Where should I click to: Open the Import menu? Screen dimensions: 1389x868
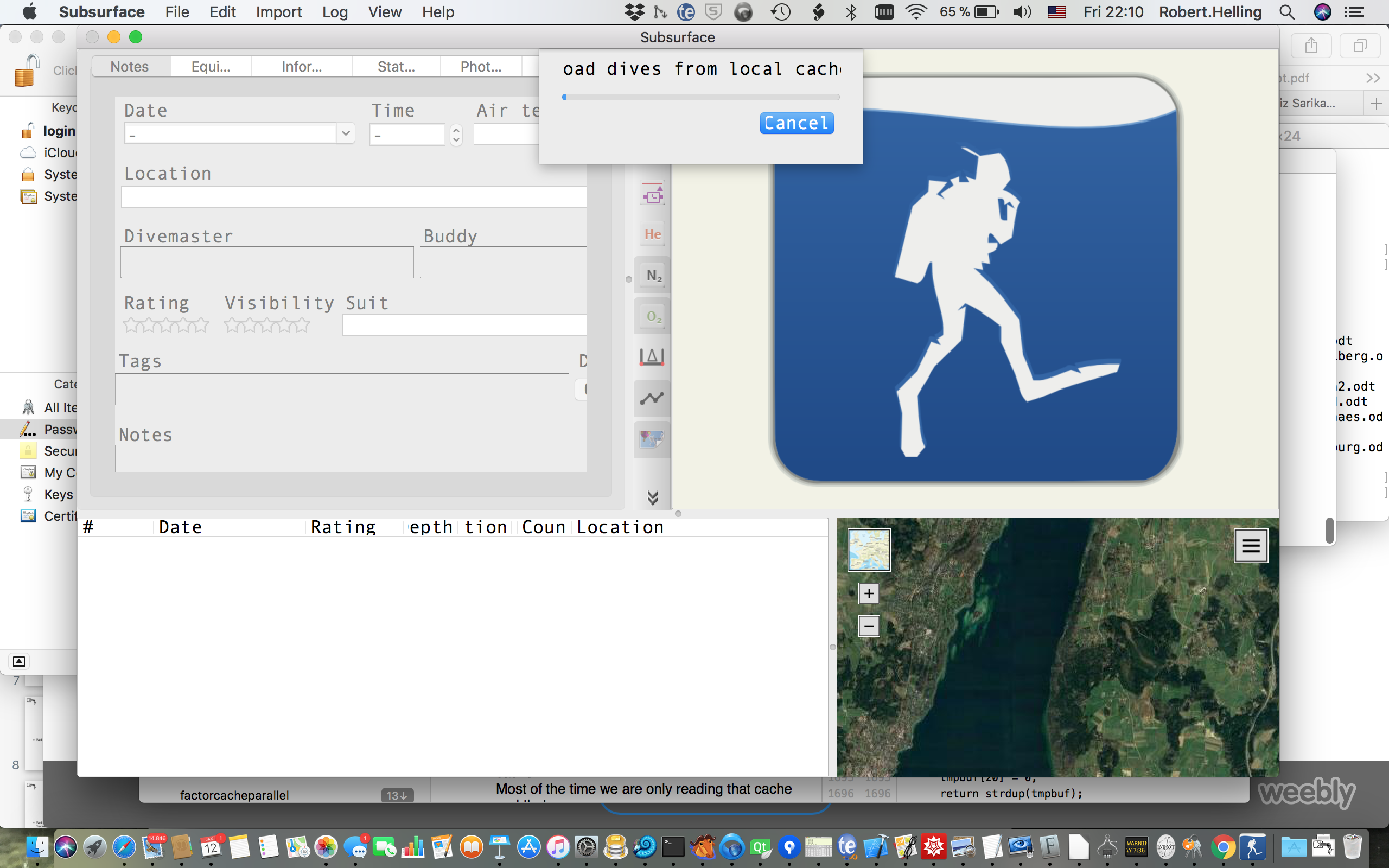(x=279, y=11)
